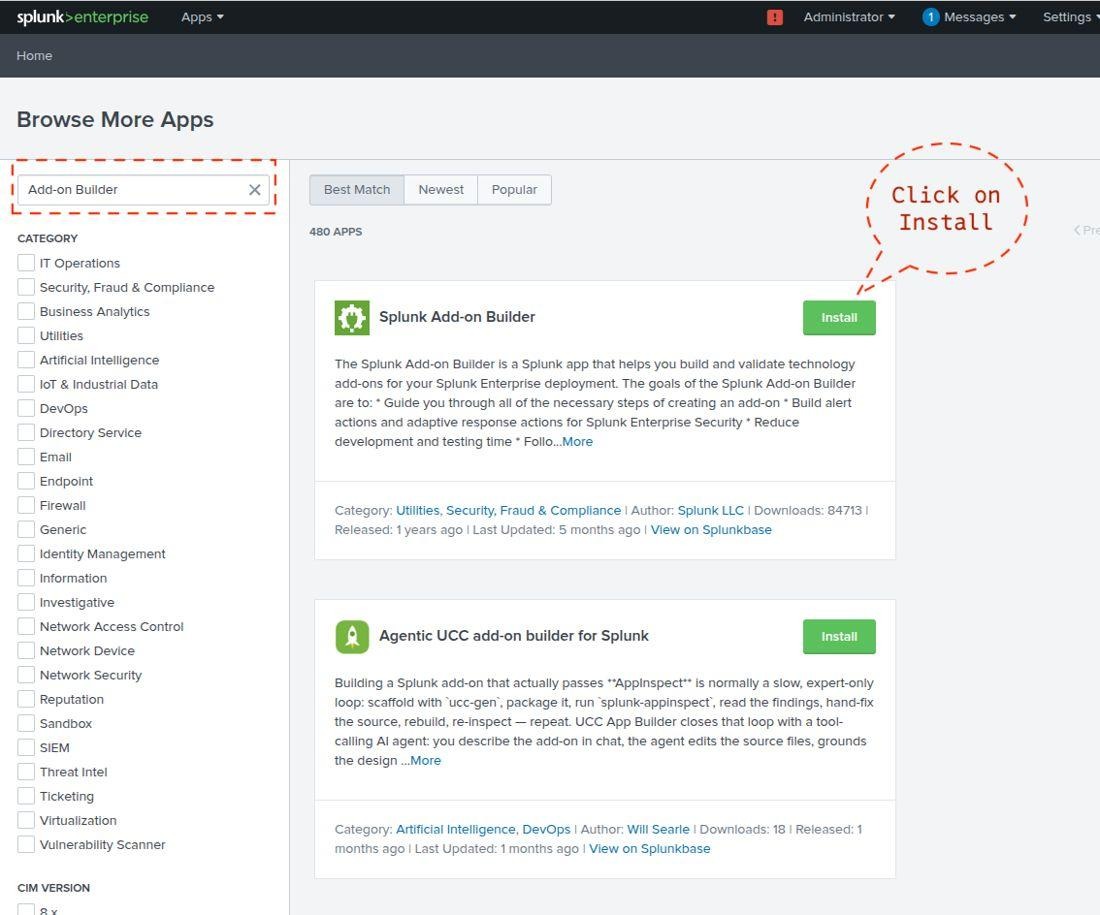This screenshot has width=1100, height=915.
Task: Open the Apps dropdown menu
Action: (x=202, y=17)
